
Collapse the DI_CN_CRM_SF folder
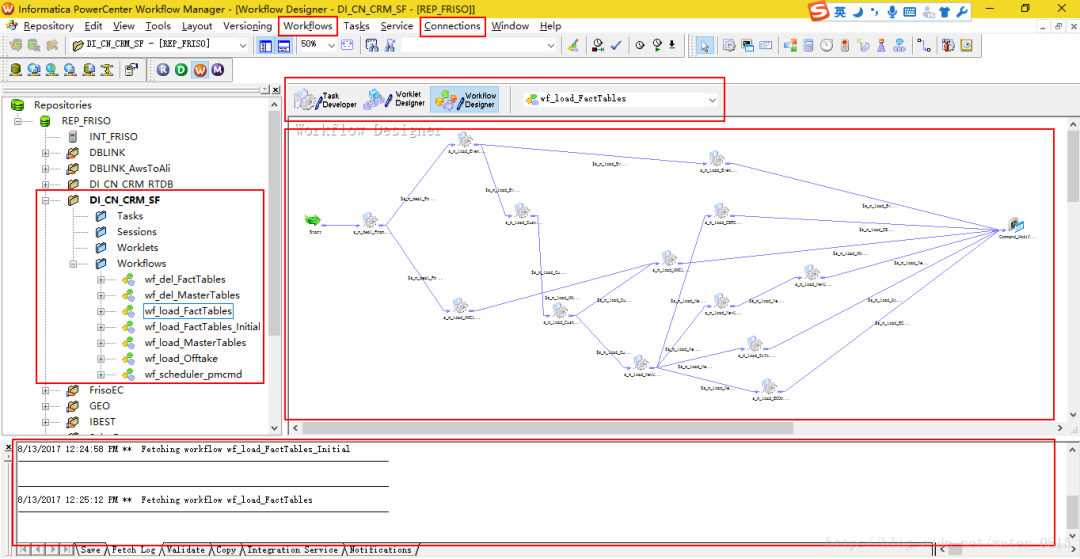coord(46,200)
